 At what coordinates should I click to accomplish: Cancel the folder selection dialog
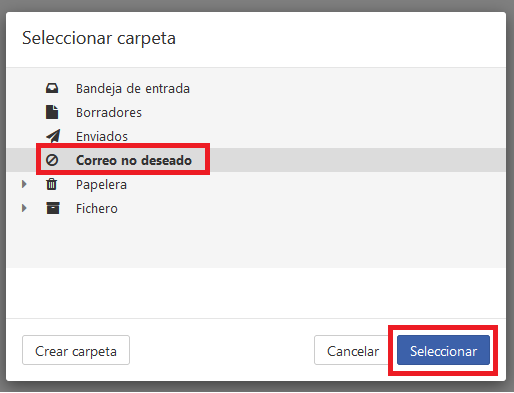(353, 350)
